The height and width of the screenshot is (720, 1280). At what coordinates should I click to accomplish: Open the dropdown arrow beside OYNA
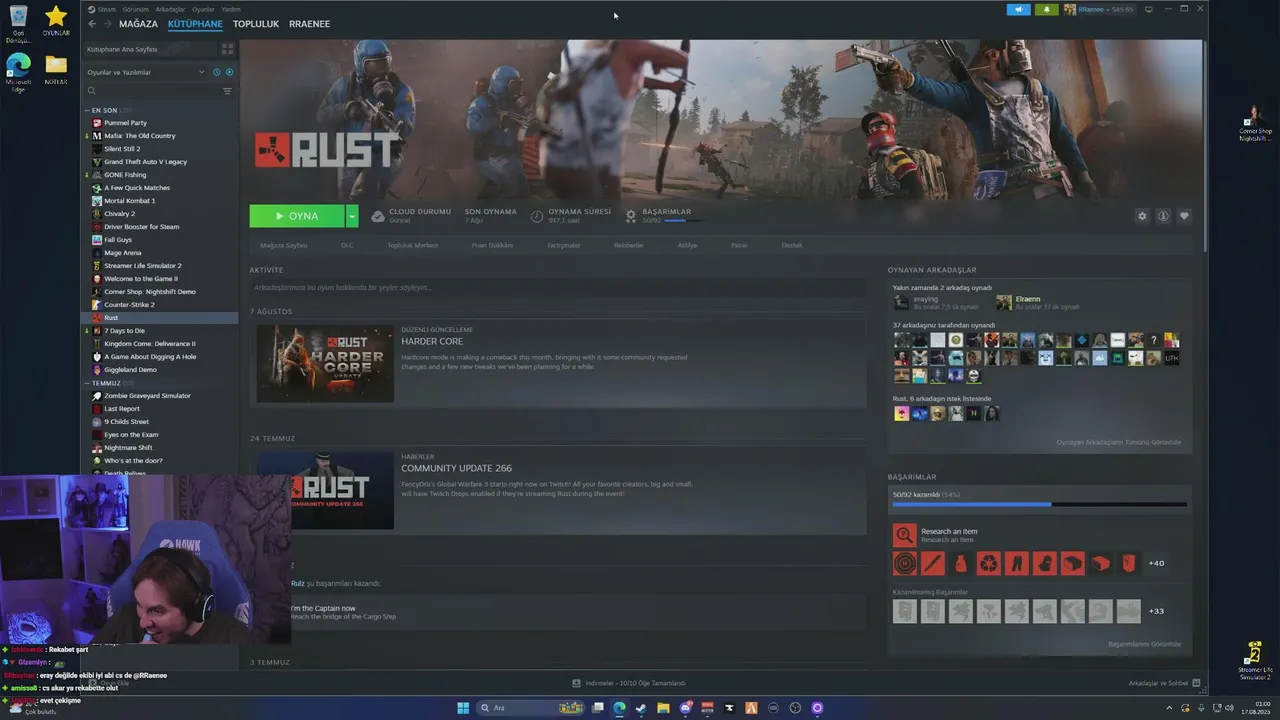352,216
